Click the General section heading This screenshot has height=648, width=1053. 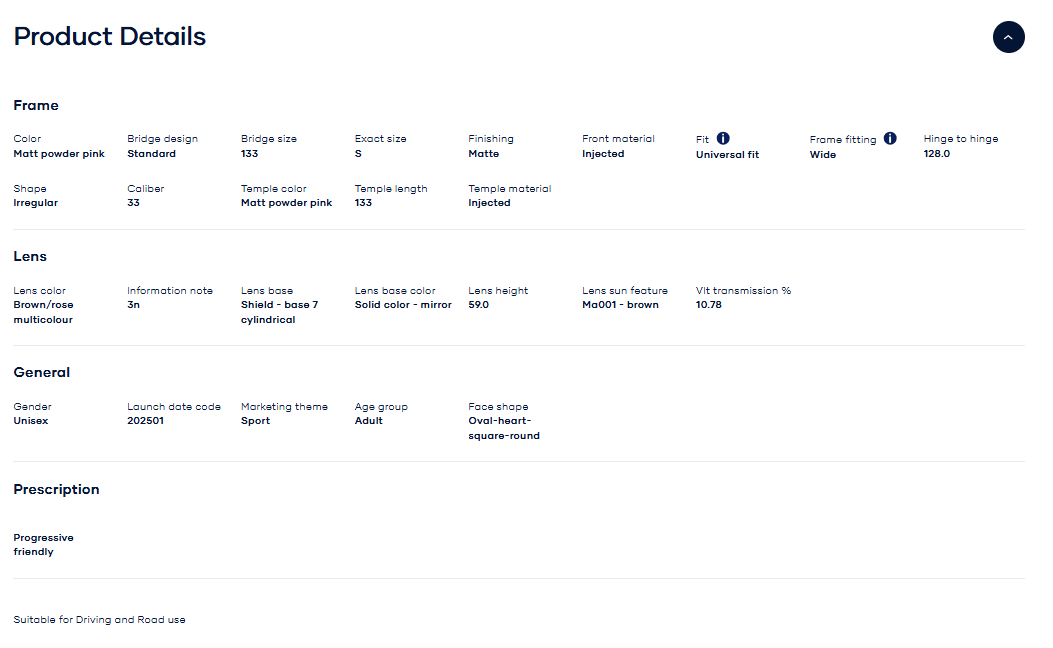tap(42, 372)
